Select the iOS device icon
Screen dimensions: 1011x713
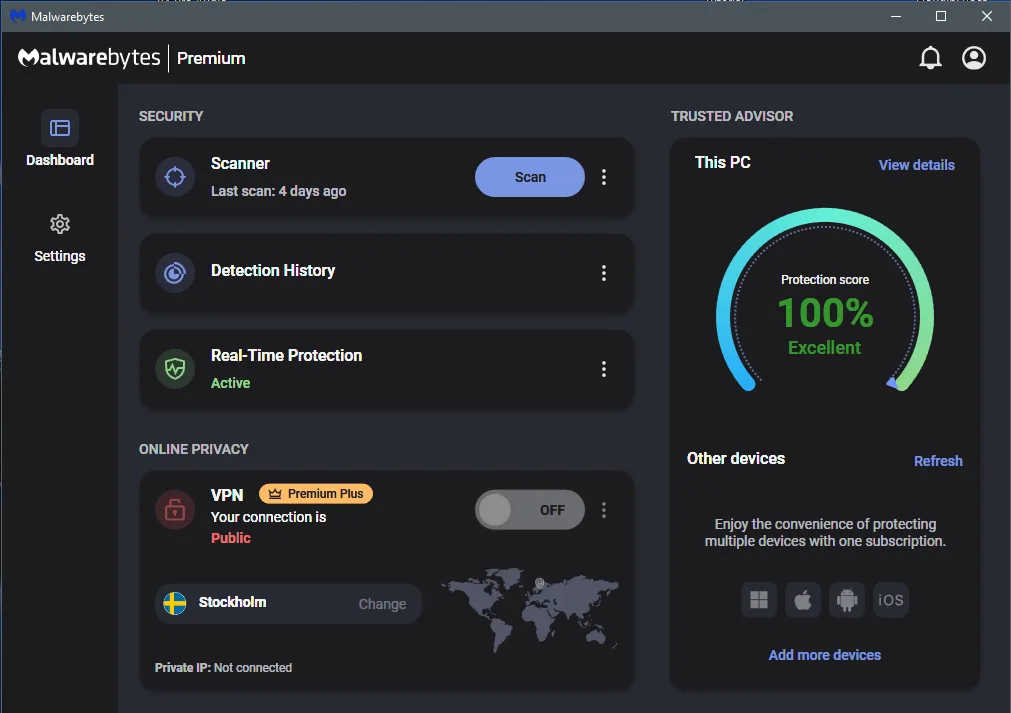[x=890, y=600]
